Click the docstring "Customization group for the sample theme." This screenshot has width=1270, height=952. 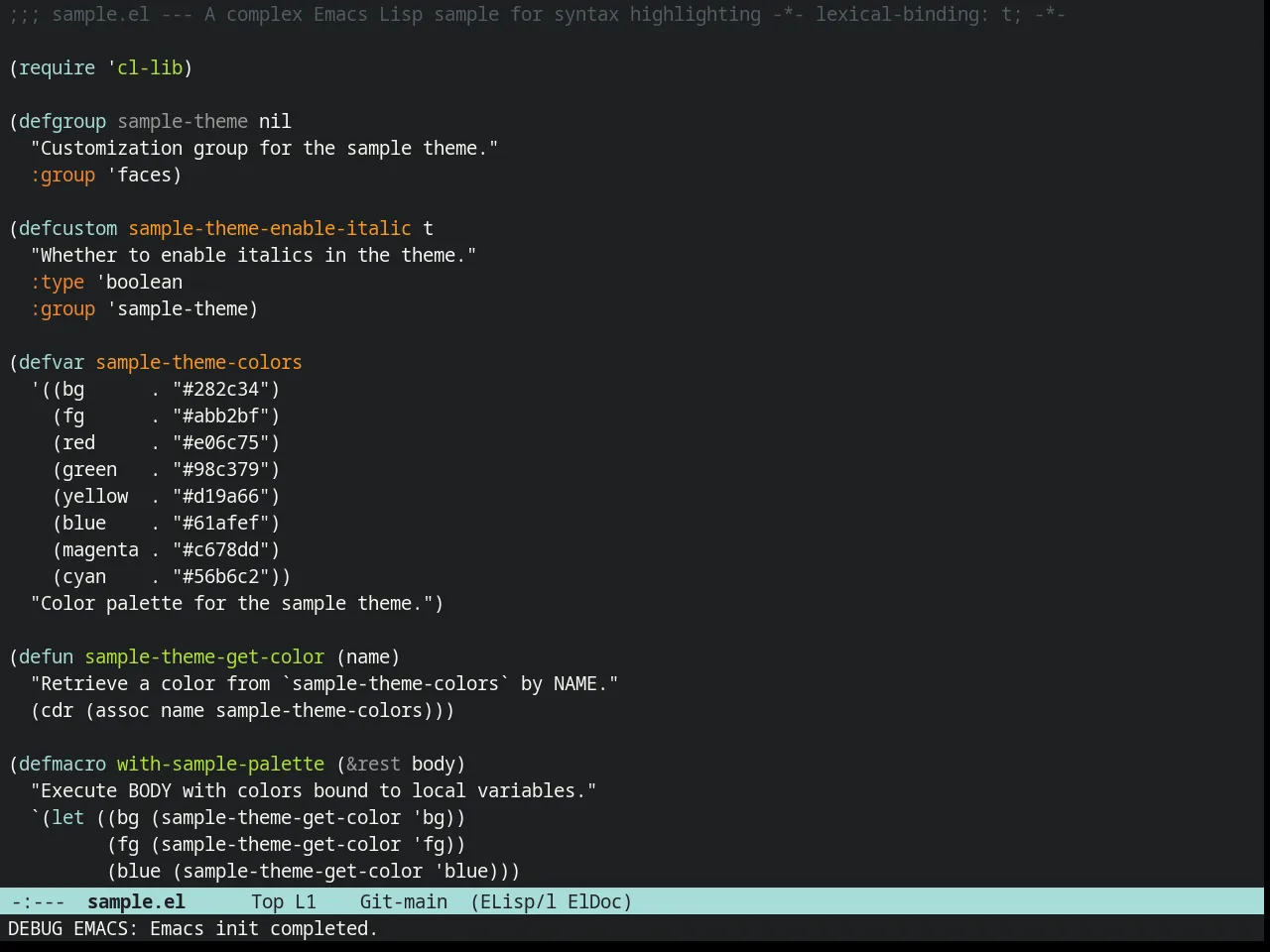264,148
